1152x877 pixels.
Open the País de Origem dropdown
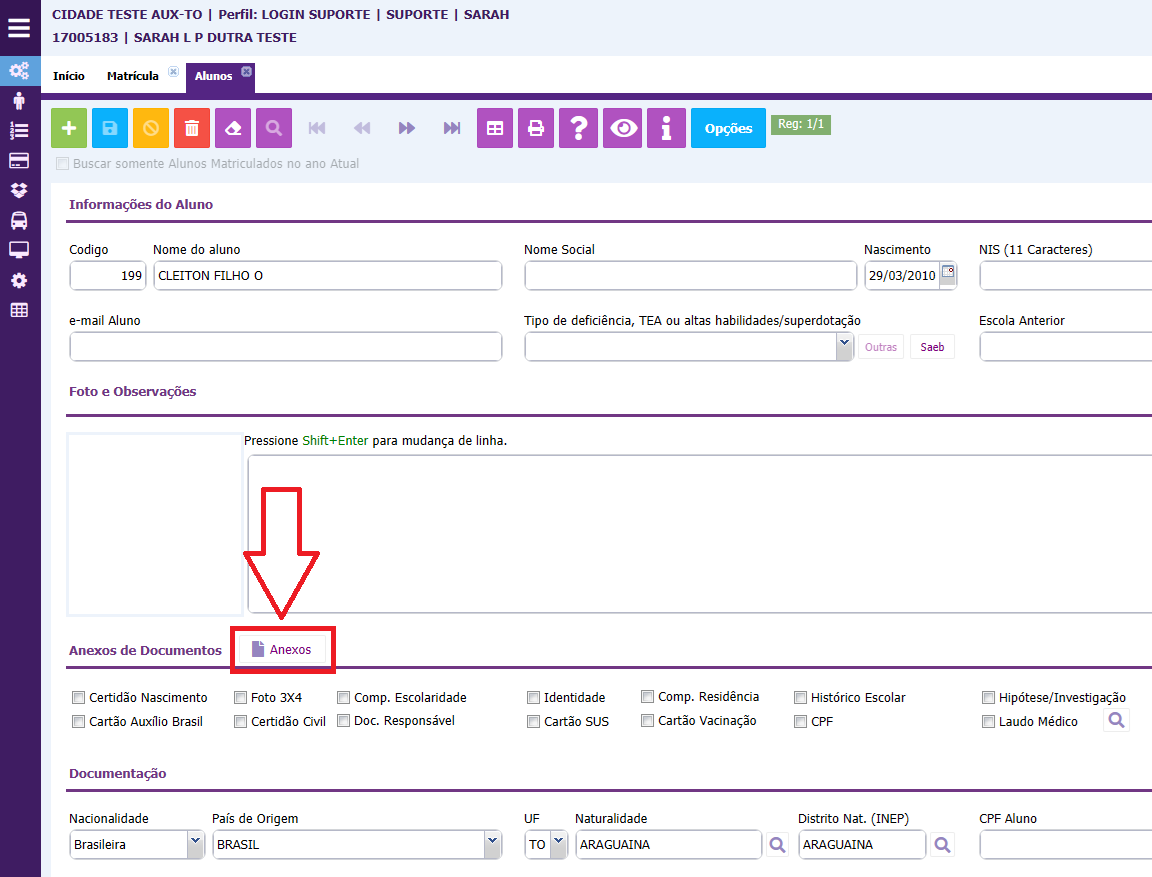click(x=491, y=844)
